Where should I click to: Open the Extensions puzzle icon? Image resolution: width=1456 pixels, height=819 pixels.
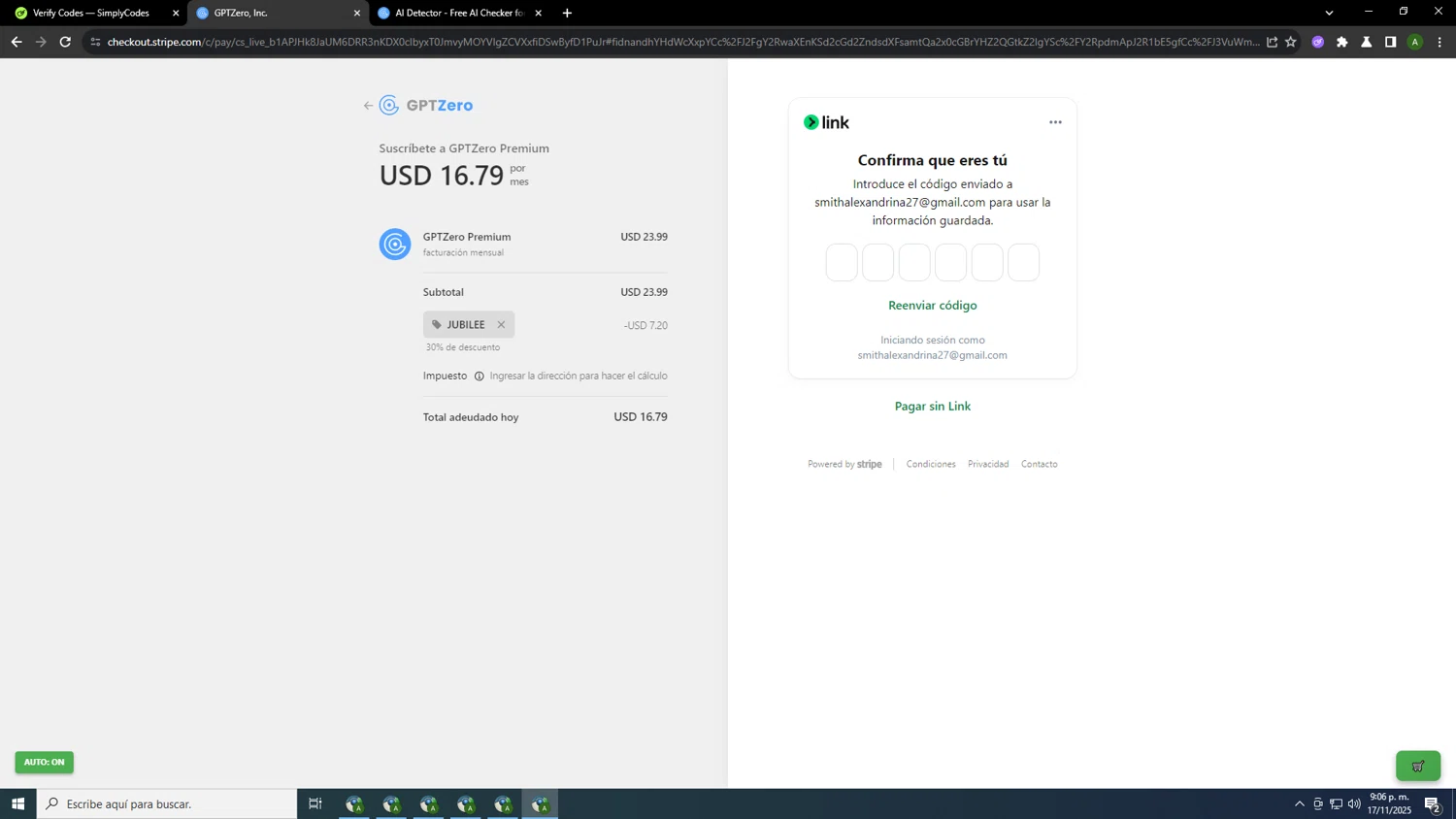[1342, 42]
